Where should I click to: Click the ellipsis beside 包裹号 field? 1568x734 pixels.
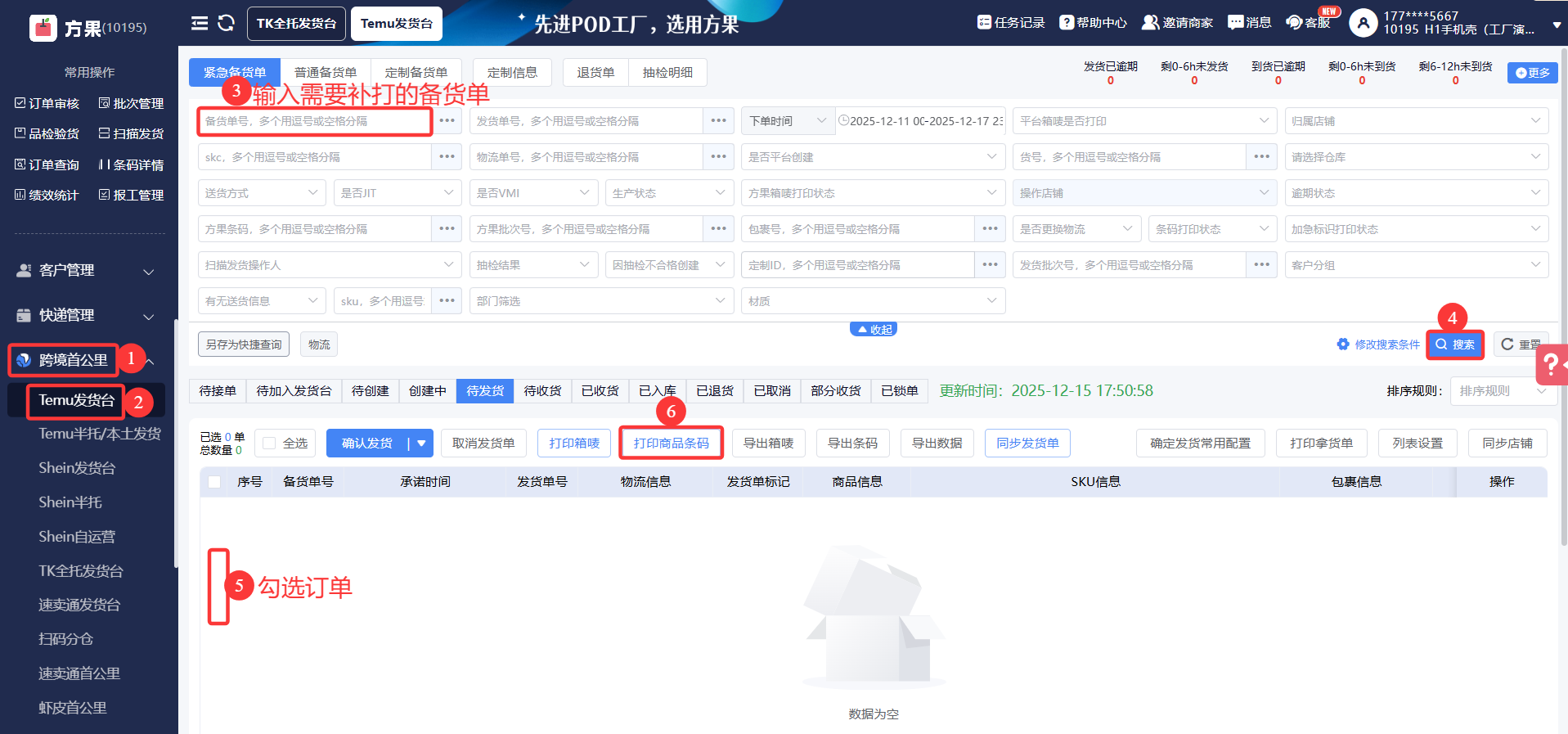tap(990, 229)
